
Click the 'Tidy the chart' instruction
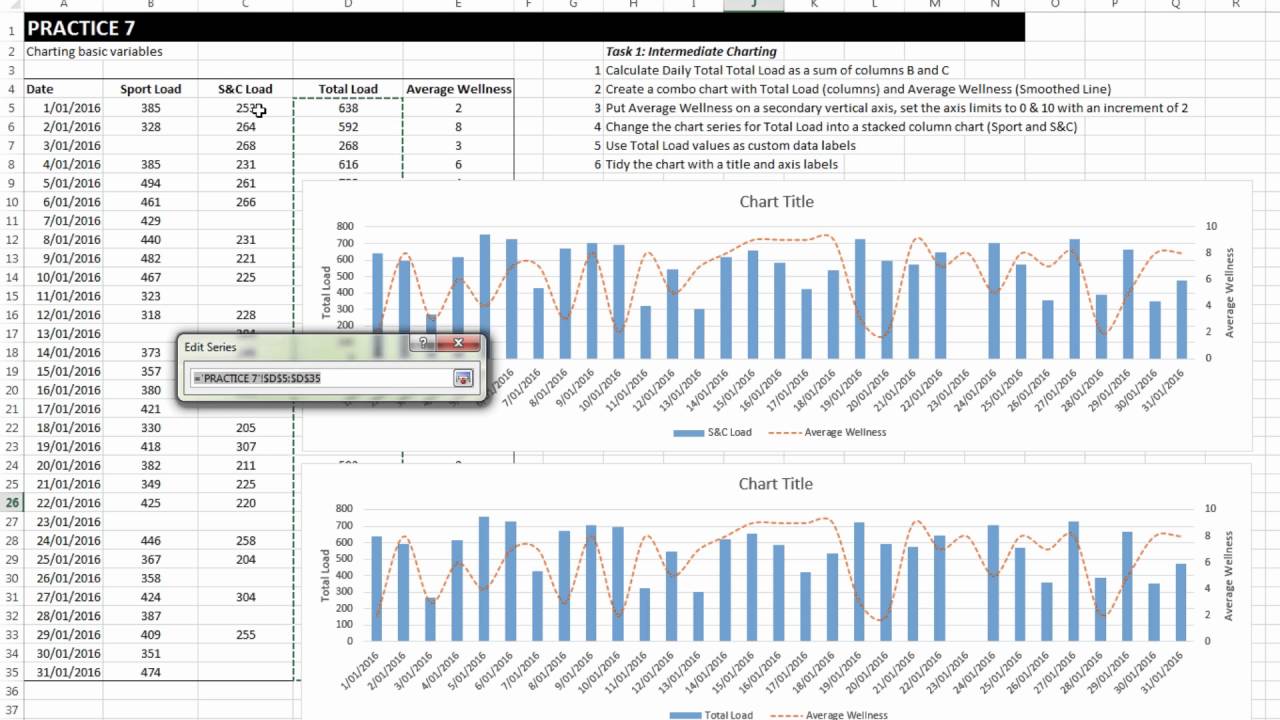pos(721,164)
